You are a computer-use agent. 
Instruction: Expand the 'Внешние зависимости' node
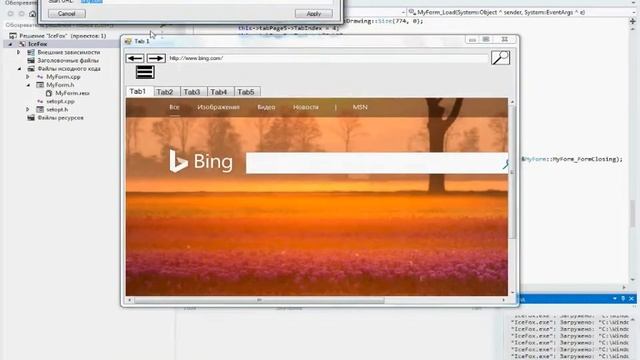coord(18,52)
